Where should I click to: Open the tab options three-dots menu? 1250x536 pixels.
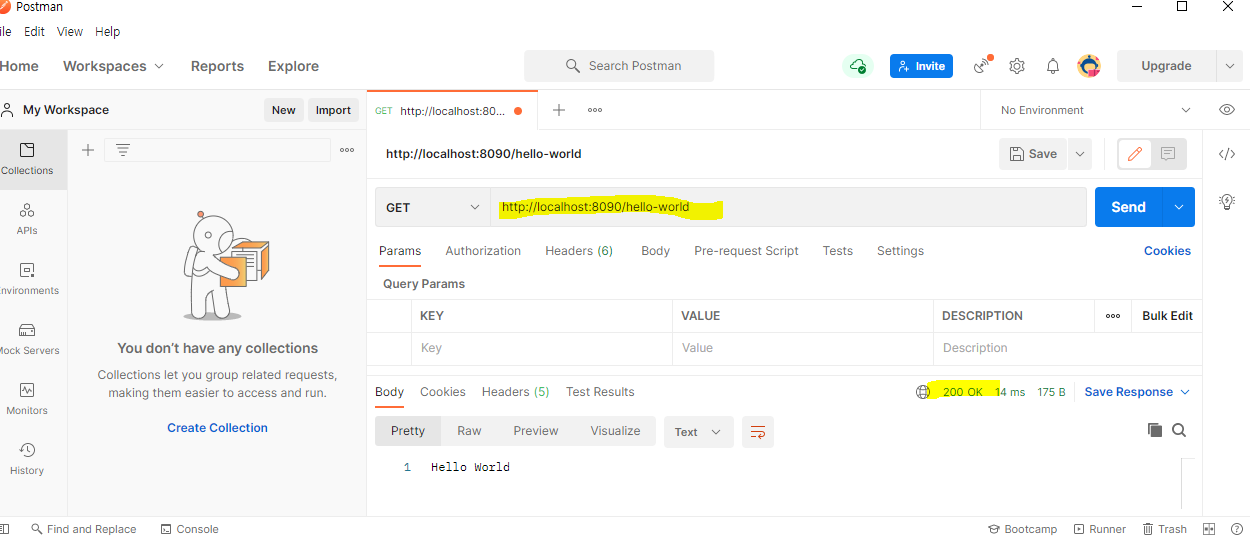tap(595, 110)
